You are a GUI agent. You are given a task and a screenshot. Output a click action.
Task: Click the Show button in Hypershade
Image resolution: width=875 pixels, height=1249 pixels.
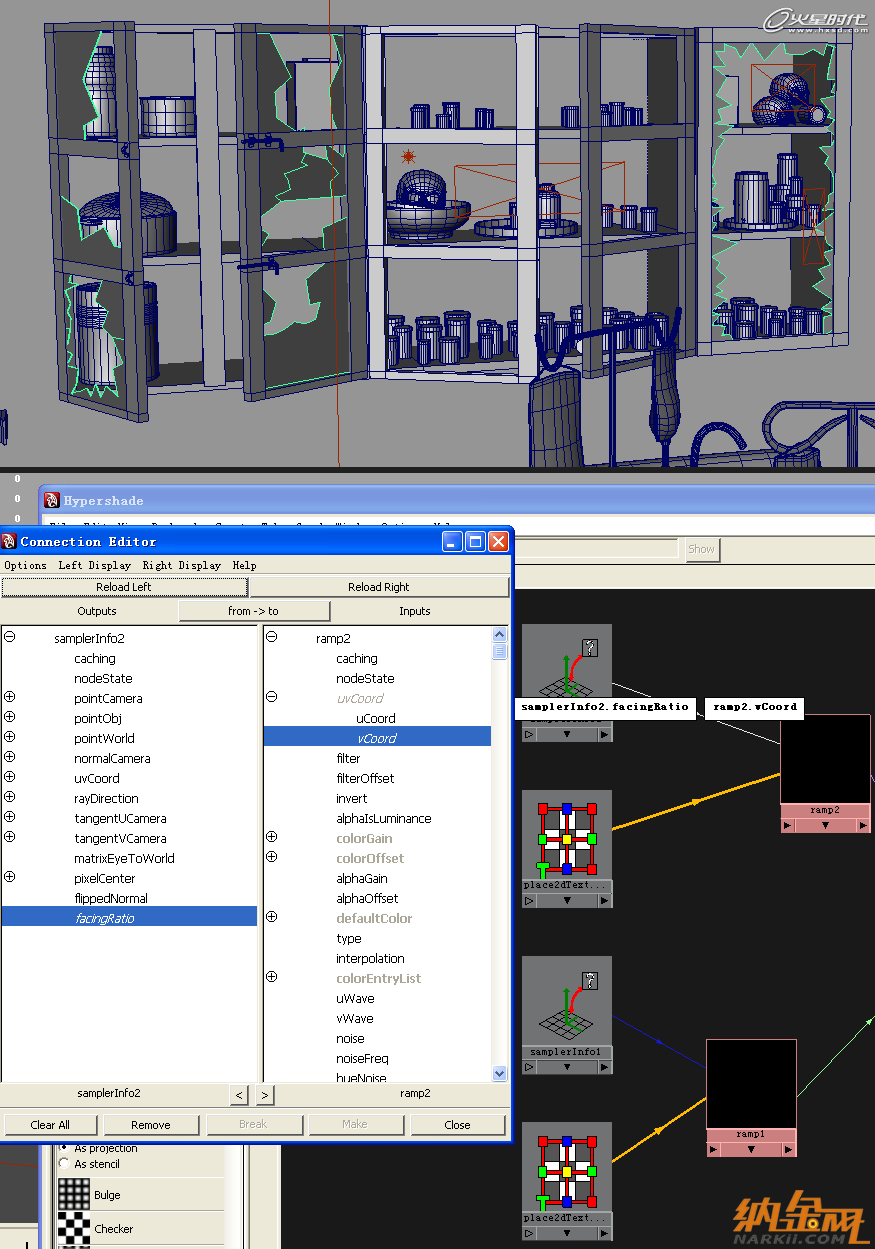701,549
